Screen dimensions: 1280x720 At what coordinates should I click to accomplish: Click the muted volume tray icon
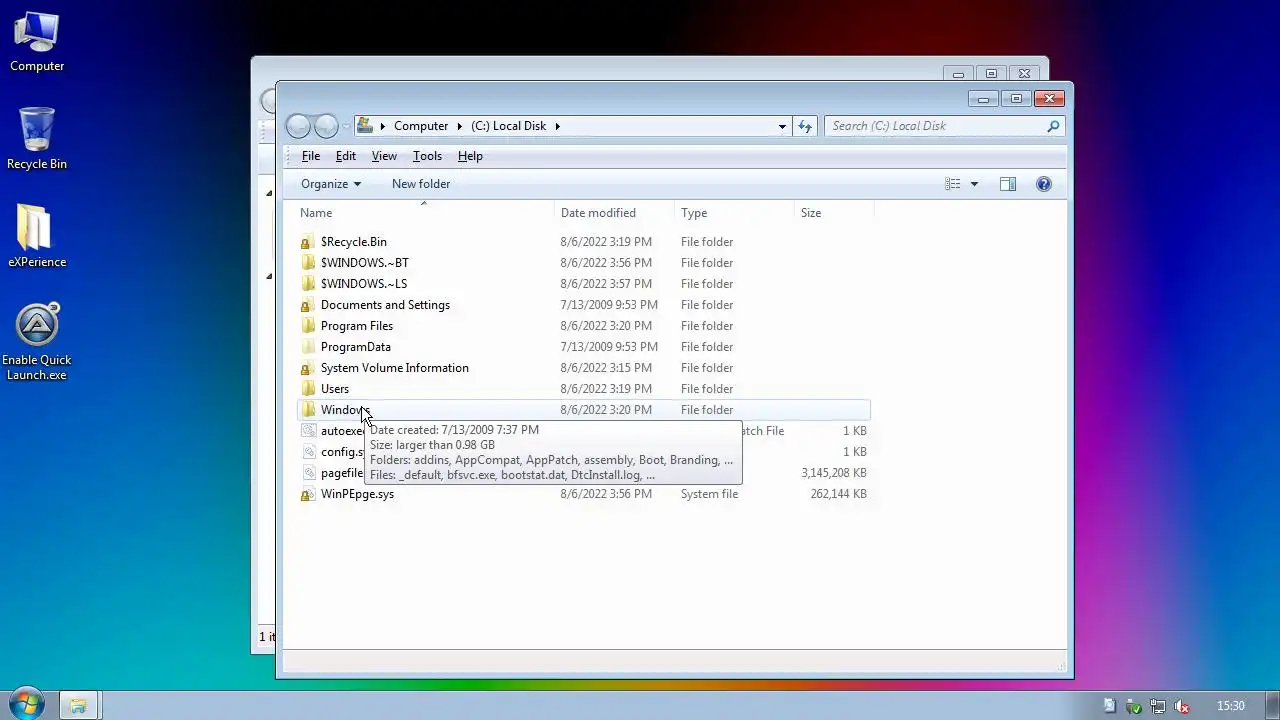[x=1182, y=706]
